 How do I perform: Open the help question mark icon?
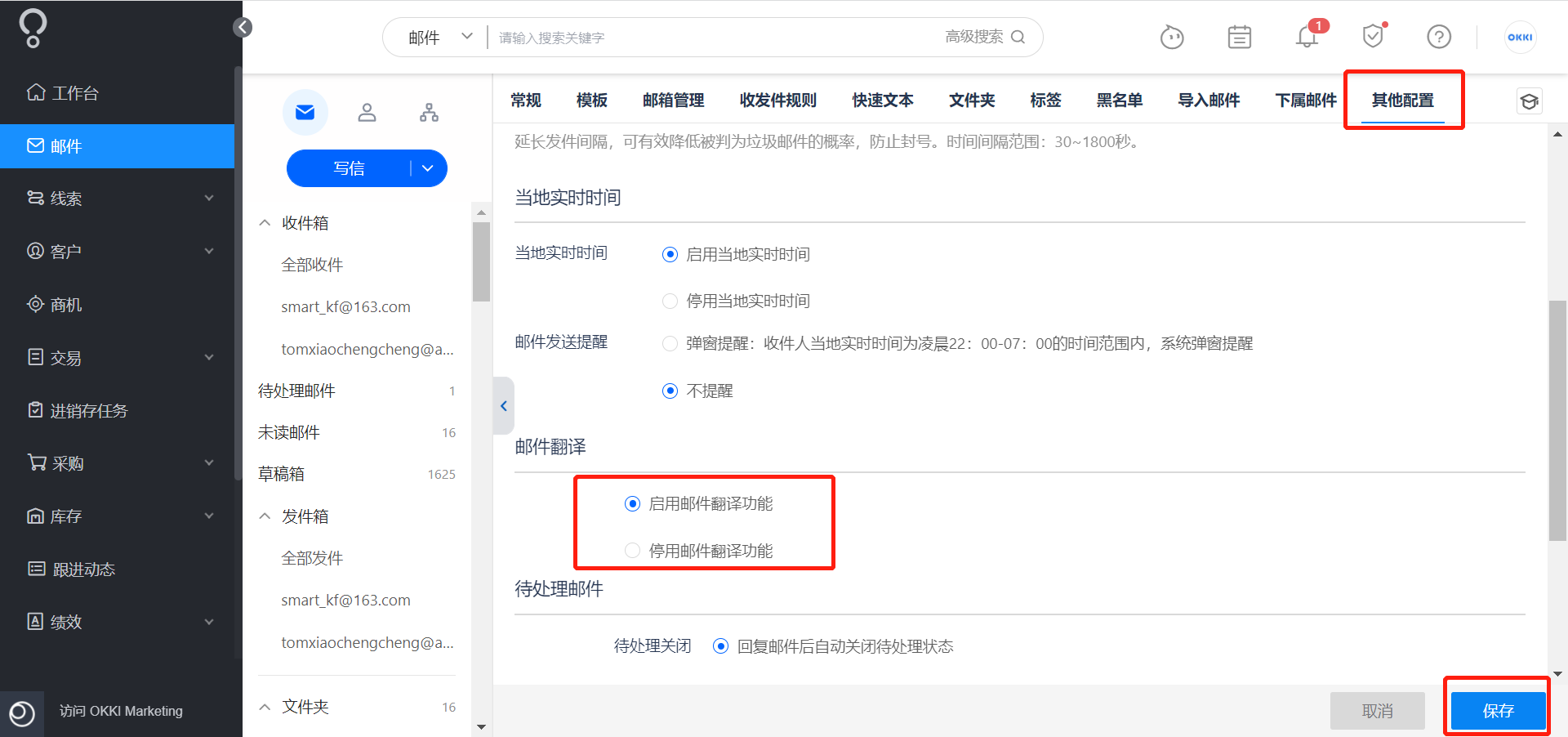[1439, 37]
